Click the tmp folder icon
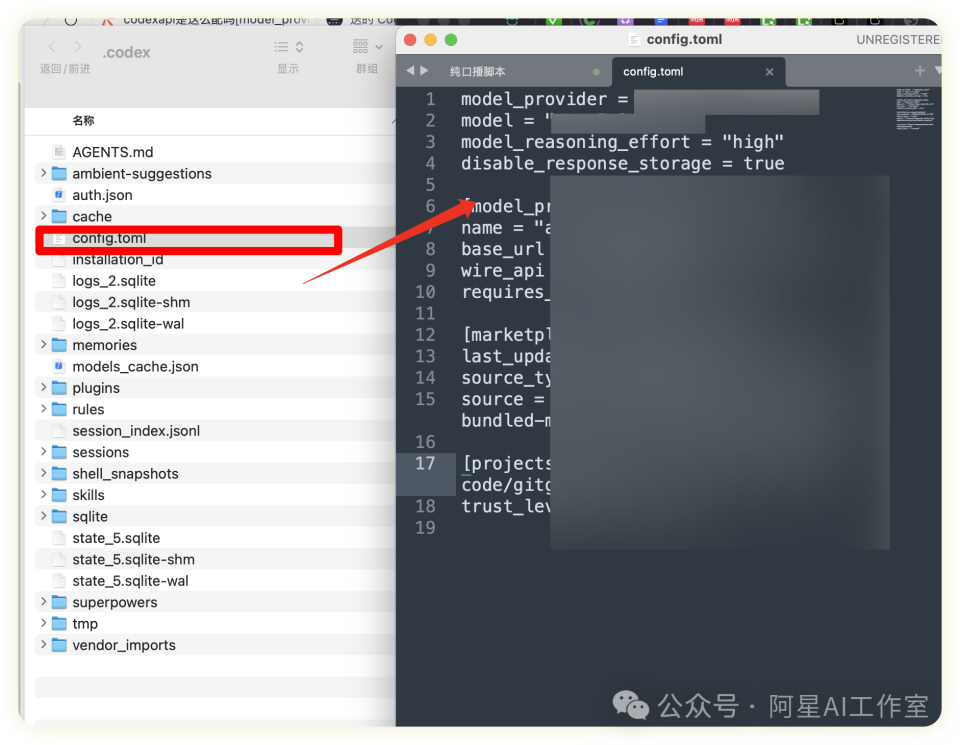 pos(59,623)
